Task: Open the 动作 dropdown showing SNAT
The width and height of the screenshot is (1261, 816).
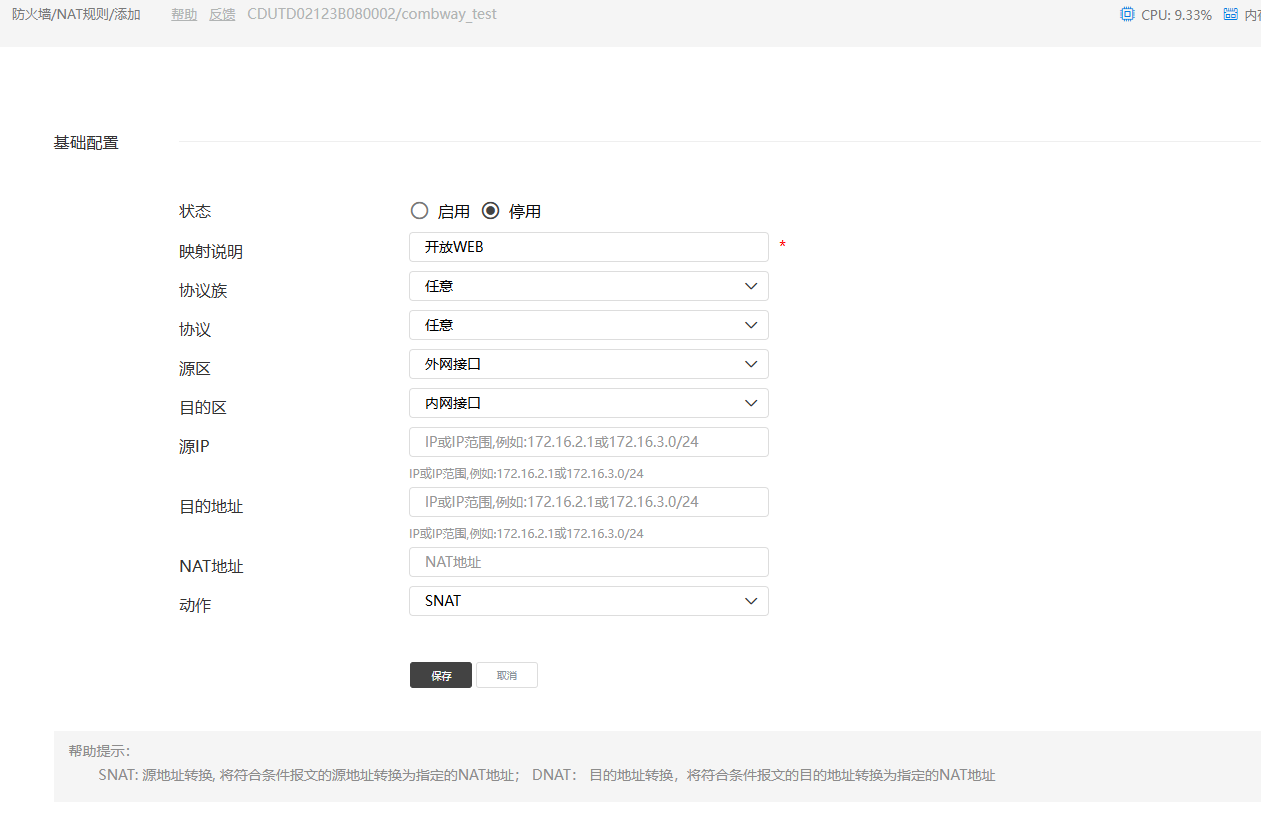Action: click(x=588, y=601)
